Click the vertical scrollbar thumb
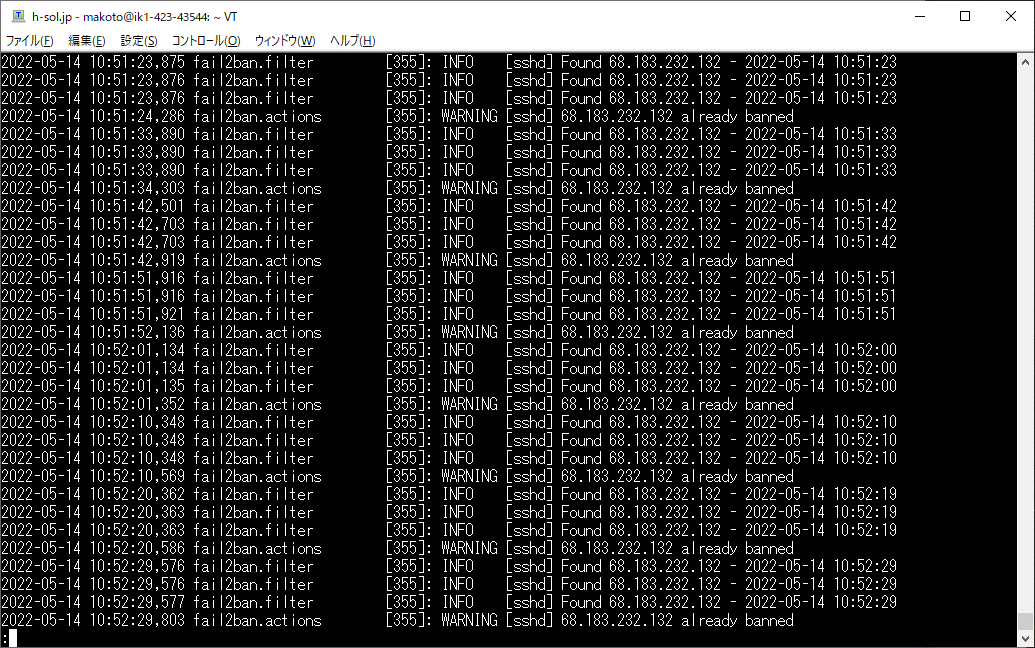The width and height of the screenshot is (1035, 648). point(1025,622)
